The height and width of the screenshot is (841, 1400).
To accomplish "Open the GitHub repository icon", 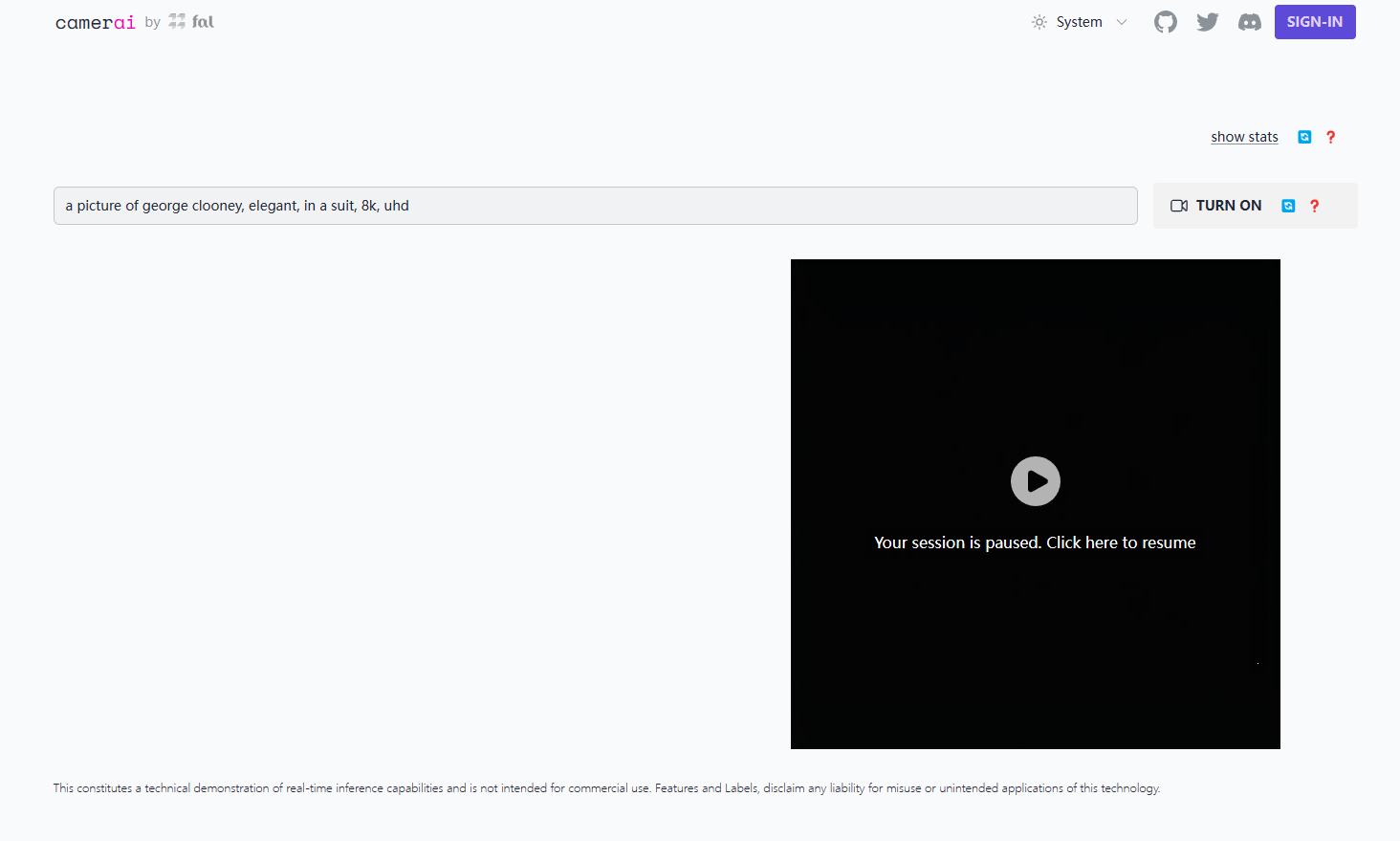I will 1165,22.
